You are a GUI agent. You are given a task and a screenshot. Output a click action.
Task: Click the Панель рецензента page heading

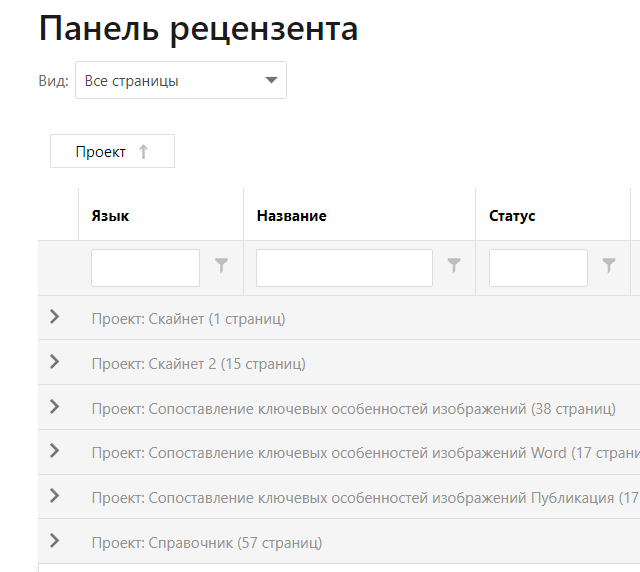click(x=198, y=29)
